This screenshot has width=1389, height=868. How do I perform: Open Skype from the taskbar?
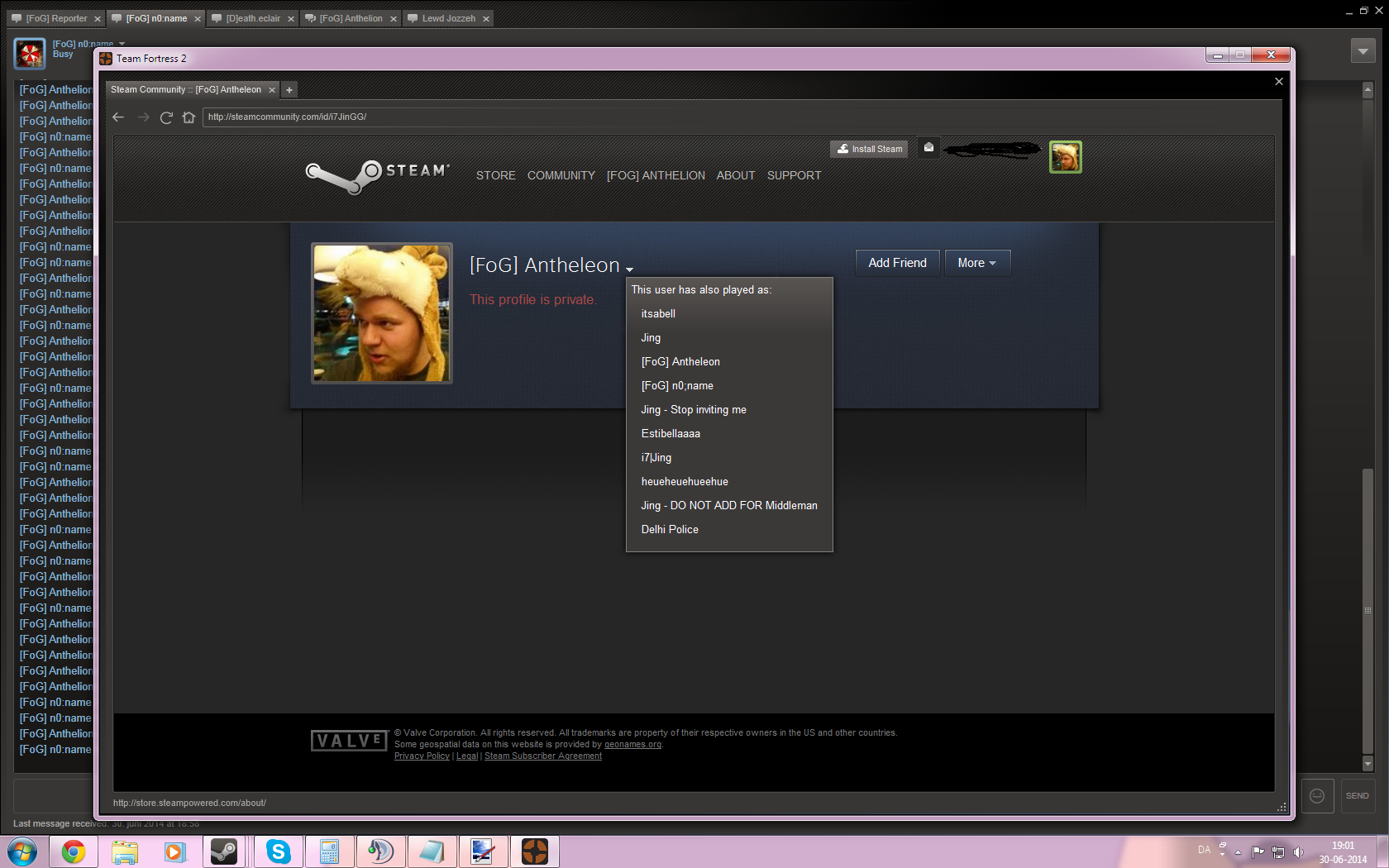279,851
